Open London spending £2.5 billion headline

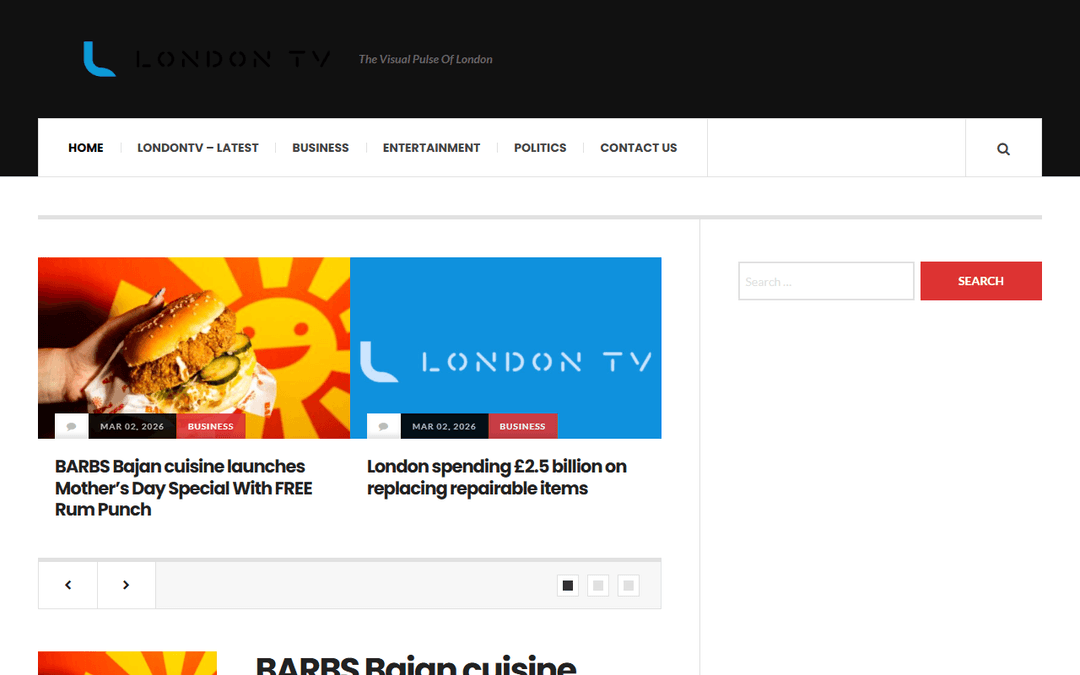[497, 477]
